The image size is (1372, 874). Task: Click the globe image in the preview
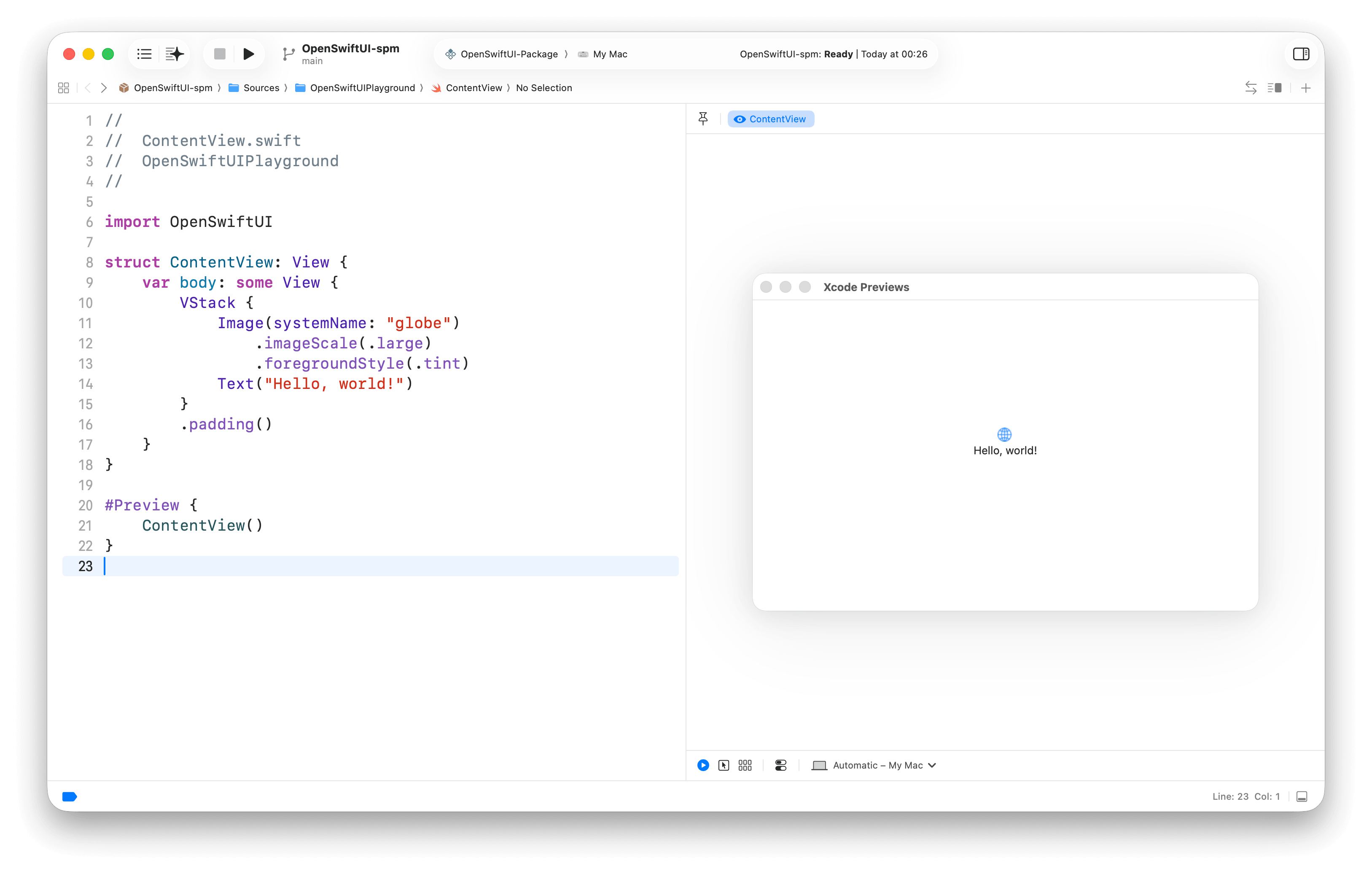coord(1004,434)
